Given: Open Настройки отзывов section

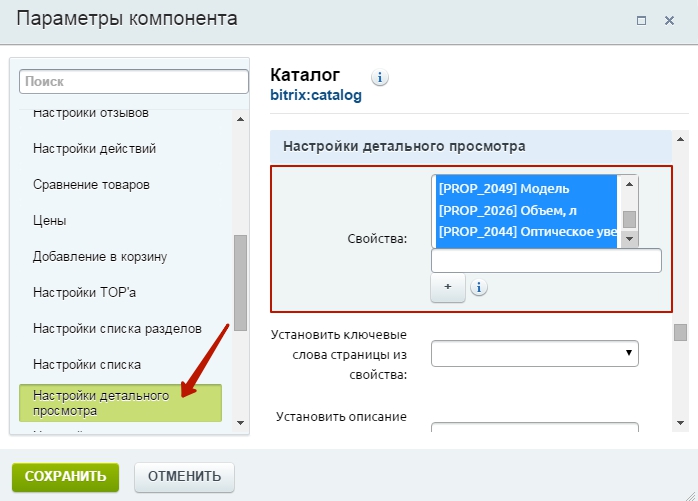Looking at the screenshot, I should 91,113.
